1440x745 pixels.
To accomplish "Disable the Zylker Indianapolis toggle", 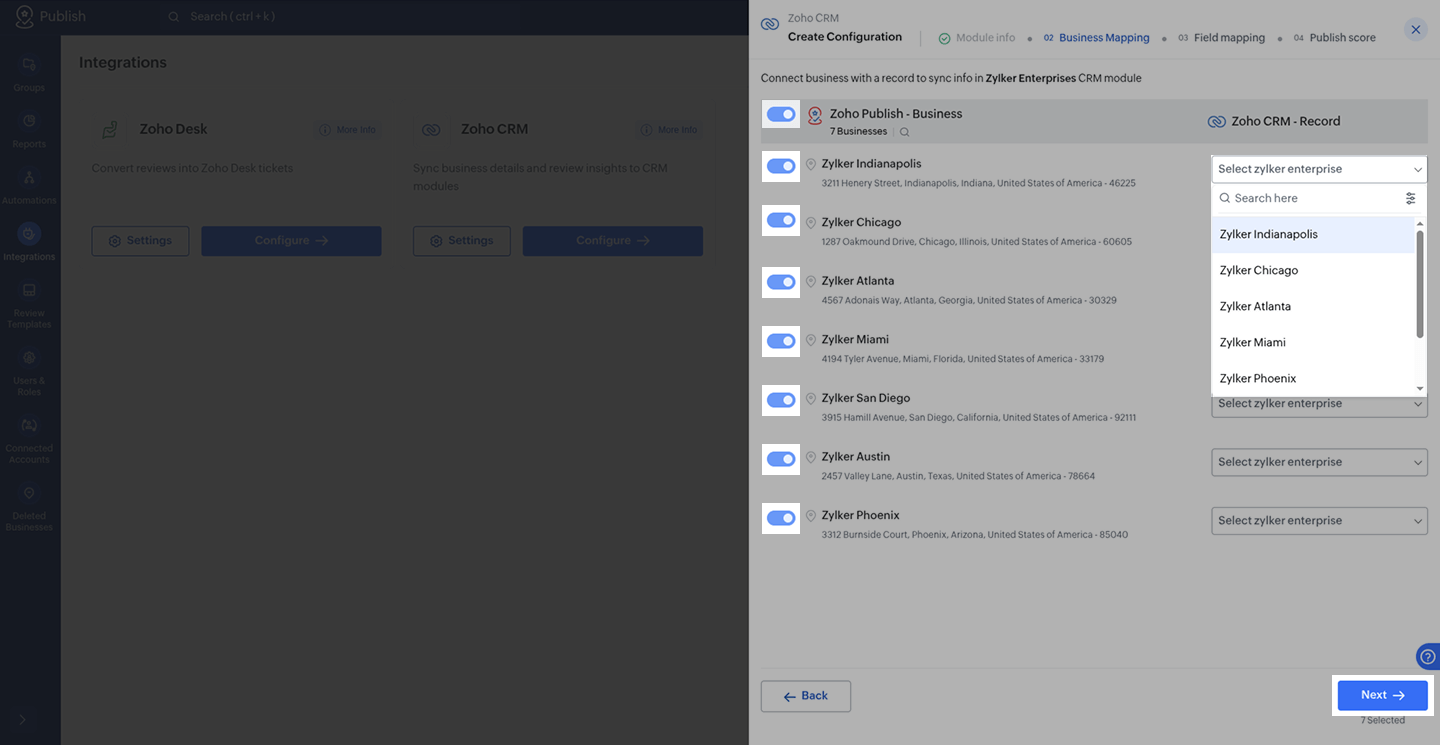I will pyautogui.click(x=781, y=166).
